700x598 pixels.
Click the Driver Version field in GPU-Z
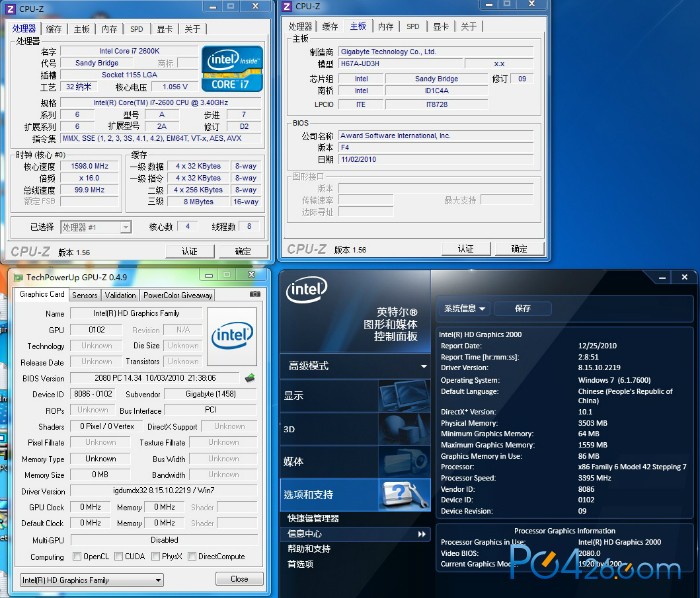pos(164,490)
